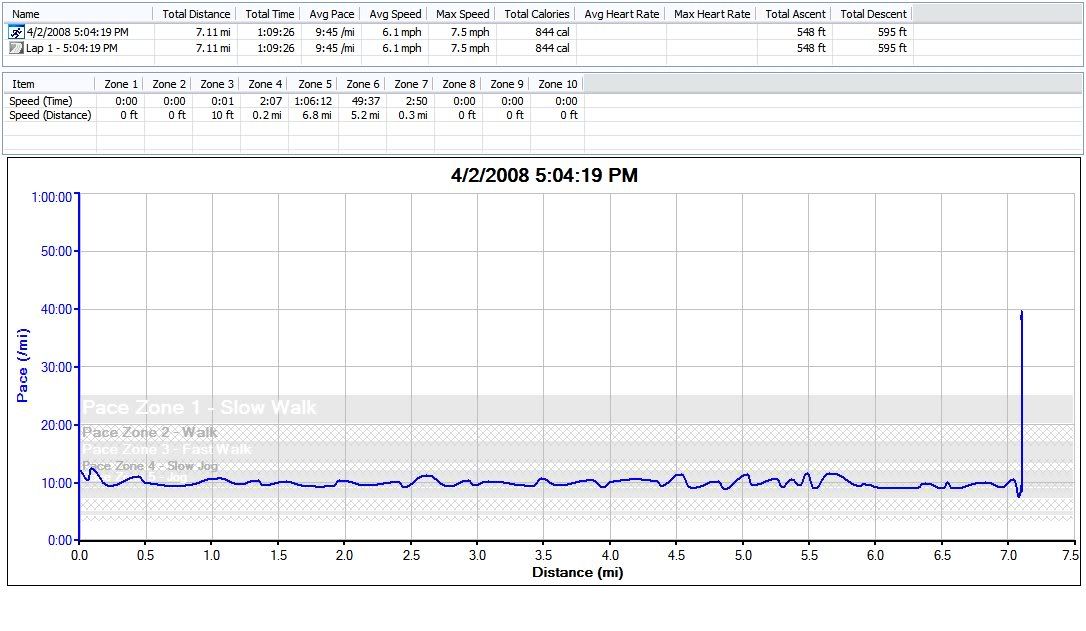
Task: Sort by the Total Calories column
Action: click(x=536, y=14)
